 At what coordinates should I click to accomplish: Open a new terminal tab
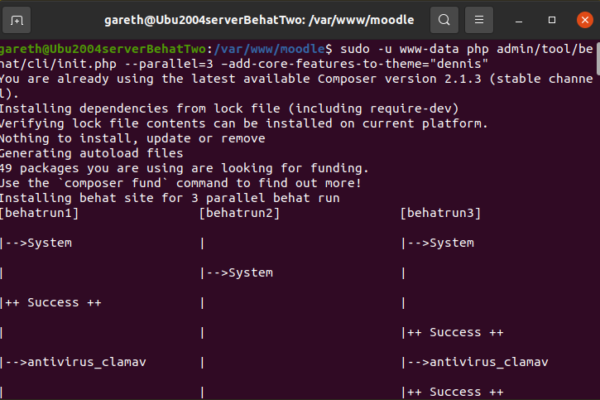(x=16, y=20)
